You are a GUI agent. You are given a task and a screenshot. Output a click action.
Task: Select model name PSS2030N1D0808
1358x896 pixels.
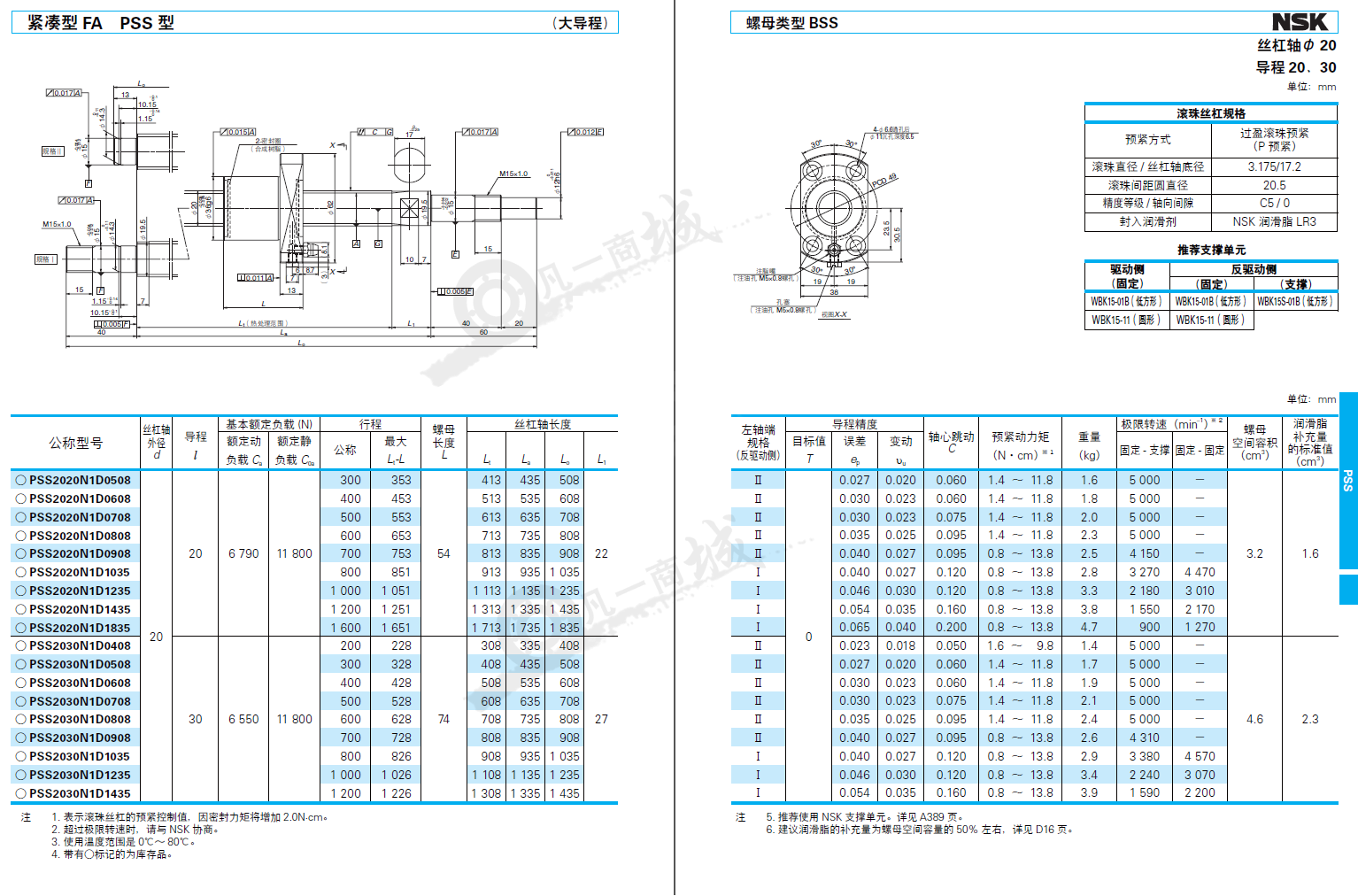(80, 719)
